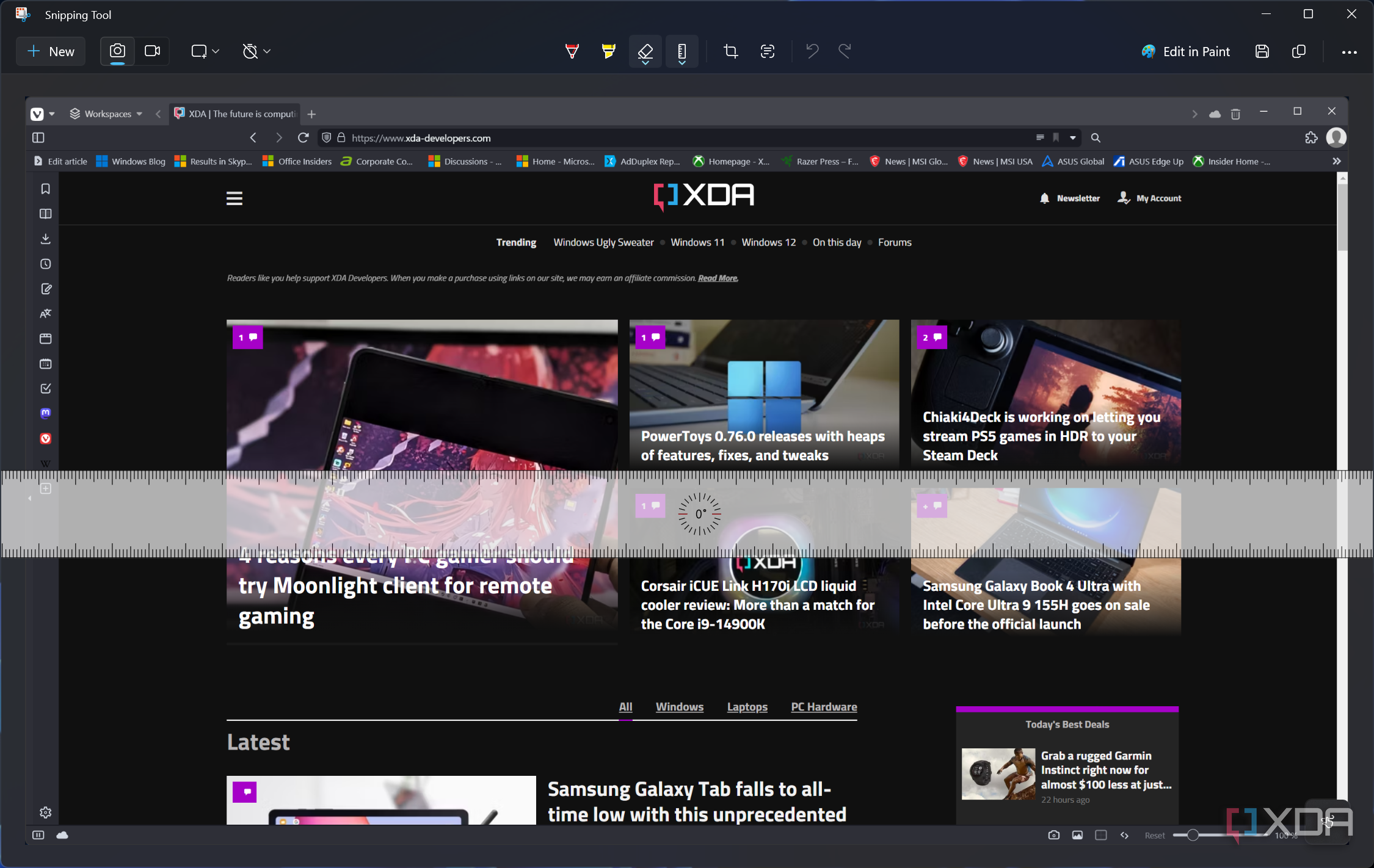Open the Downloads side panel
Viewport: 1374px width, 868px height.
(x=46, y=239)
